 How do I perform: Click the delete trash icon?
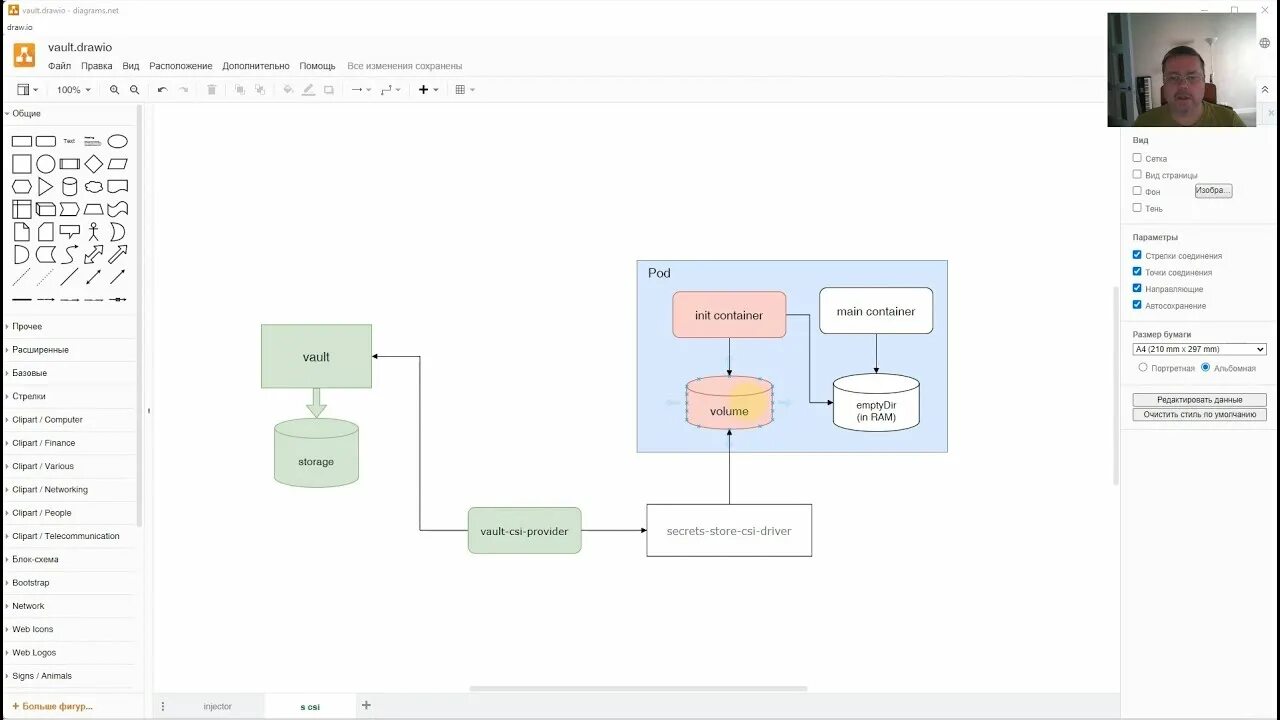(211, 90)
